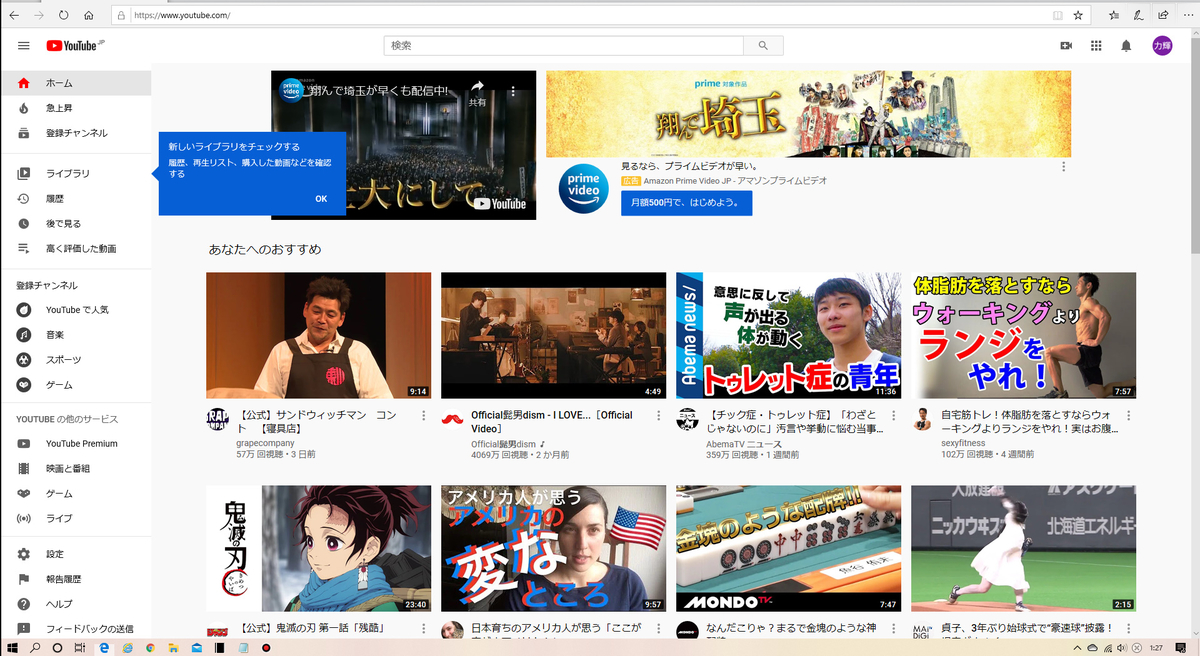The height and width of the screenshot is (656, 1200).
Task: Open your profile avatar menu
Action: (x=1163, y=45)
